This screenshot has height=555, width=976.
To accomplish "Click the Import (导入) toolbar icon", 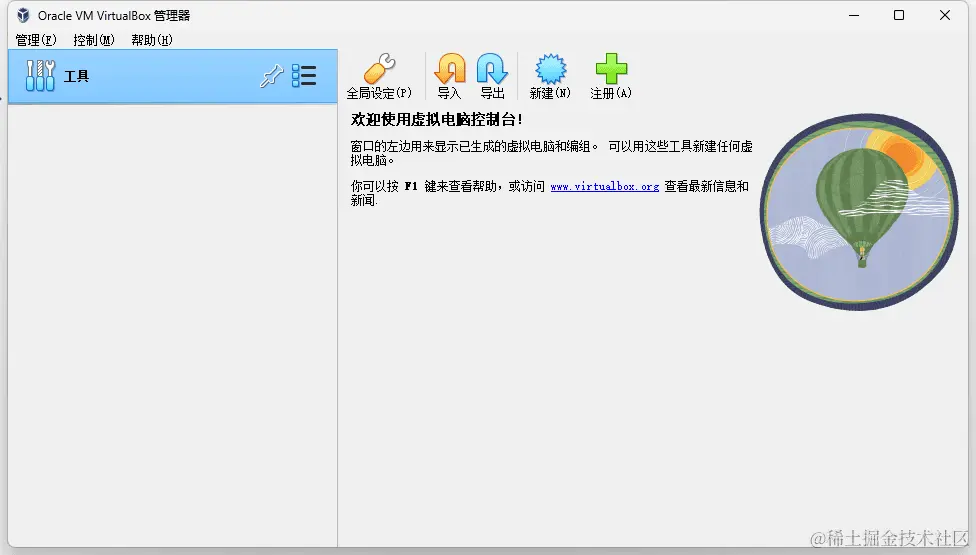I will (x=449, y=69).
